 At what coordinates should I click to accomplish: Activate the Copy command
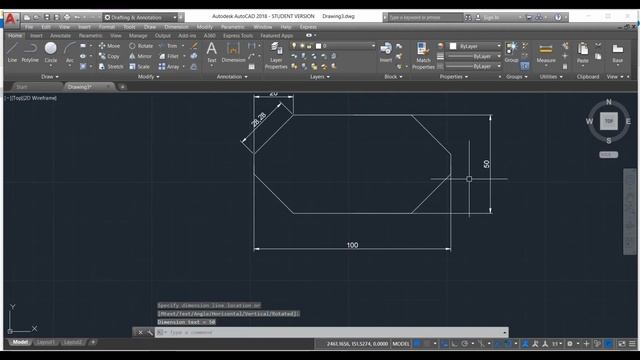tap(109, 56)
